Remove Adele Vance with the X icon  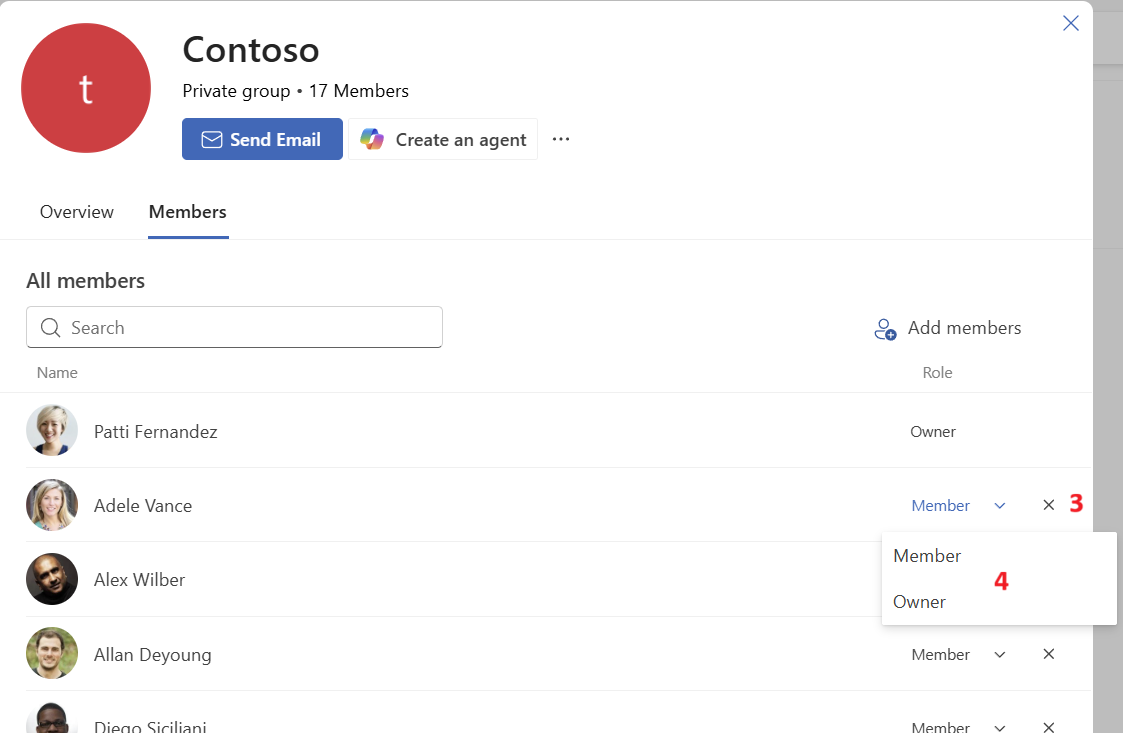point(1049,505)
